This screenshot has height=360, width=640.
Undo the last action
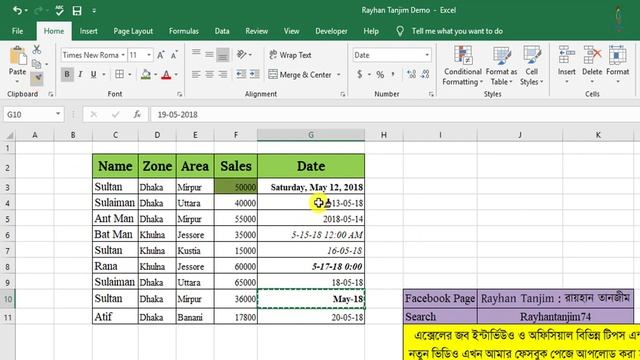coord(17,10)
